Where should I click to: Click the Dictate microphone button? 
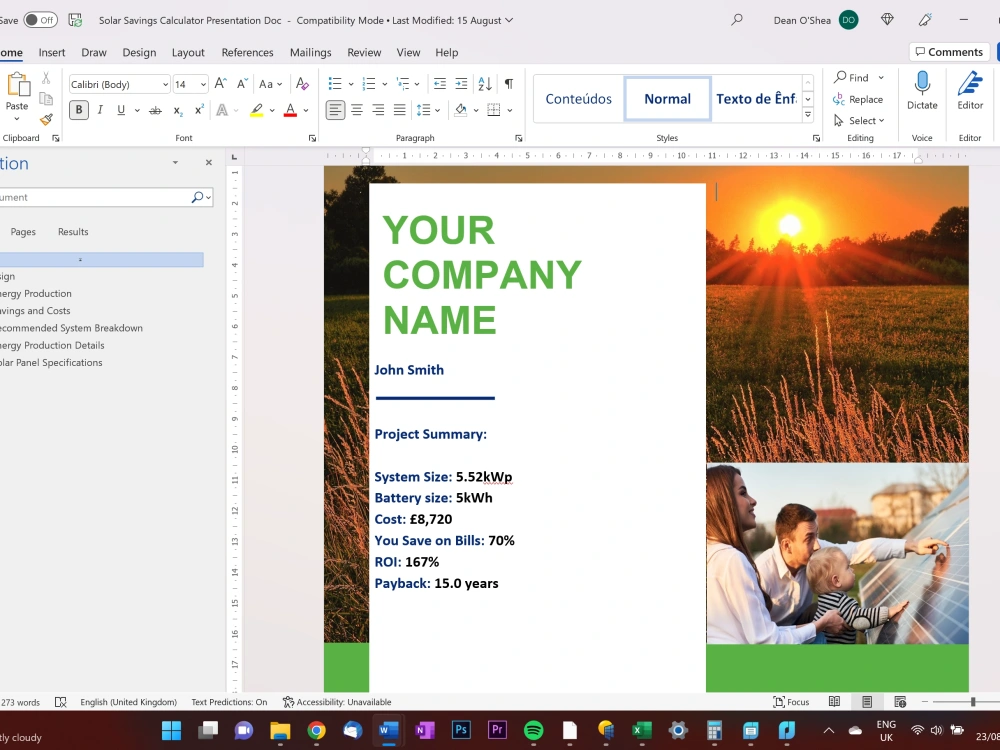[922, 91]
